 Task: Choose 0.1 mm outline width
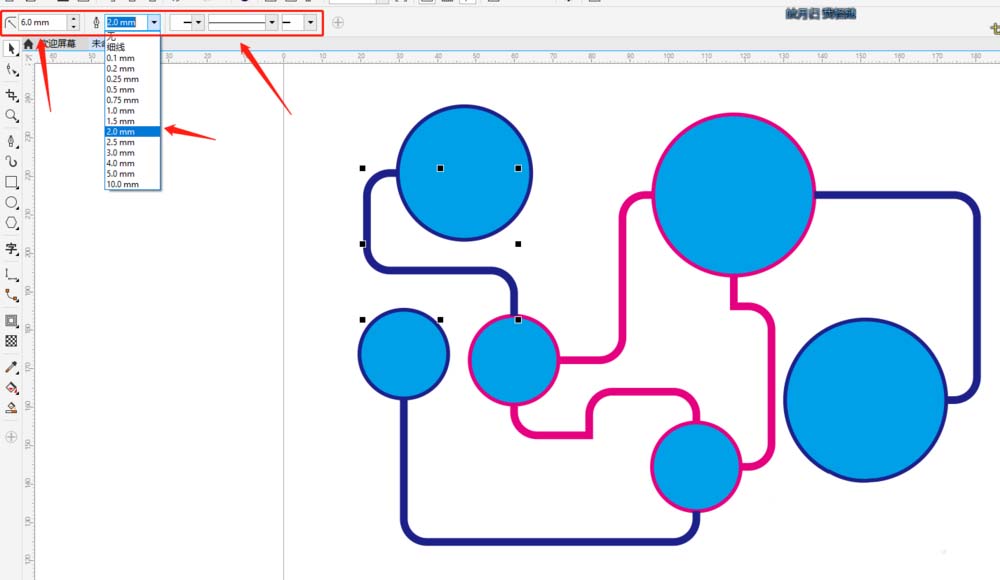coord(133,58)
